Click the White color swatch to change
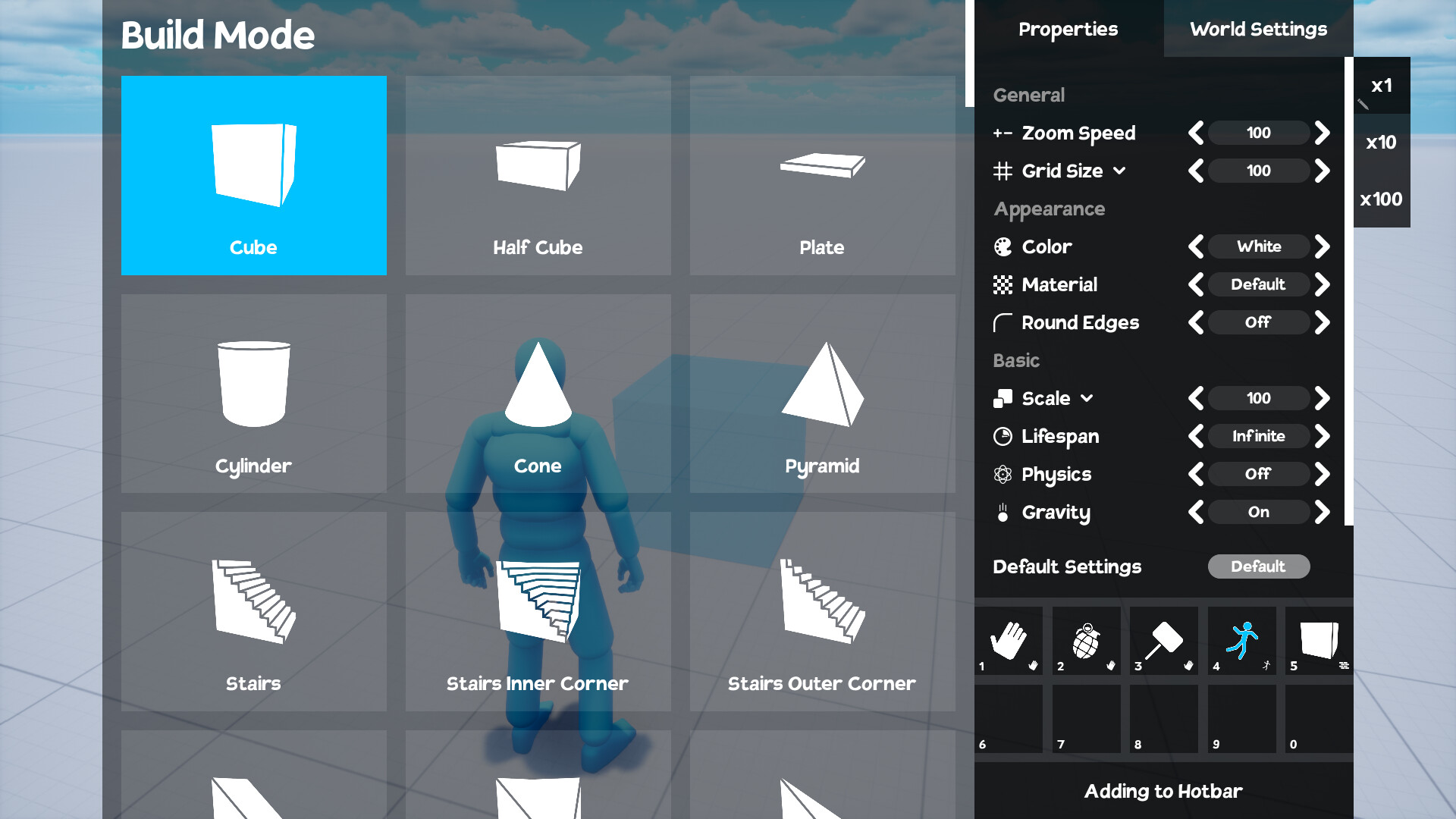 [x=1258, y=246]
